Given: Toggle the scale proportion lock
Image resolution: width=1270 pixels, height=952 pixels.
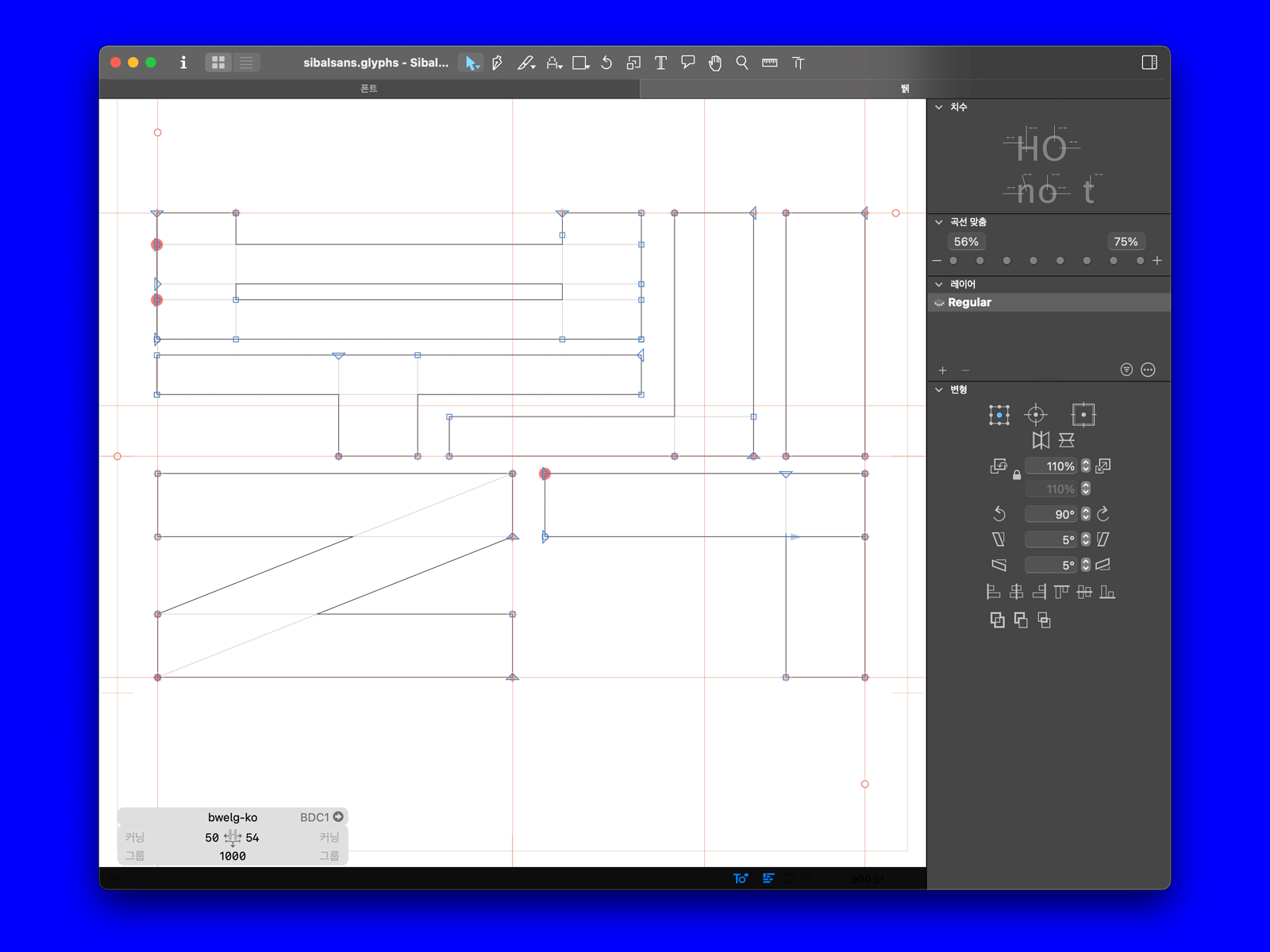Looking at the screenshot, I should click(x=1017, y=475).
